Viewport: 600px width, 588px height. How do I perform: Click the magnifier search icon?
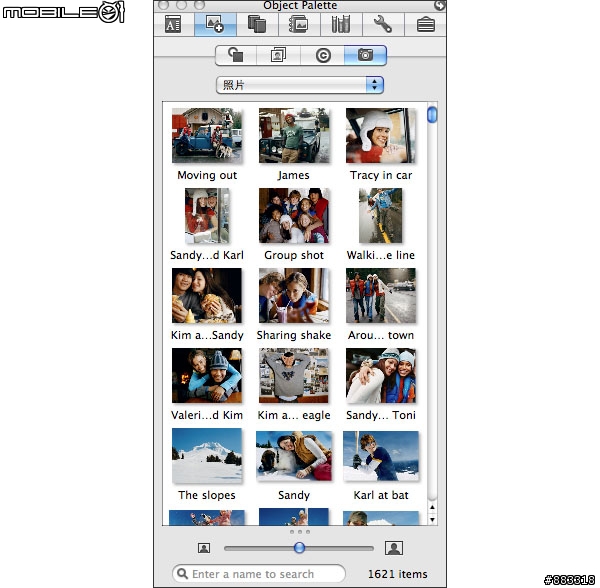pyautogui.click(x=183, y=573)
